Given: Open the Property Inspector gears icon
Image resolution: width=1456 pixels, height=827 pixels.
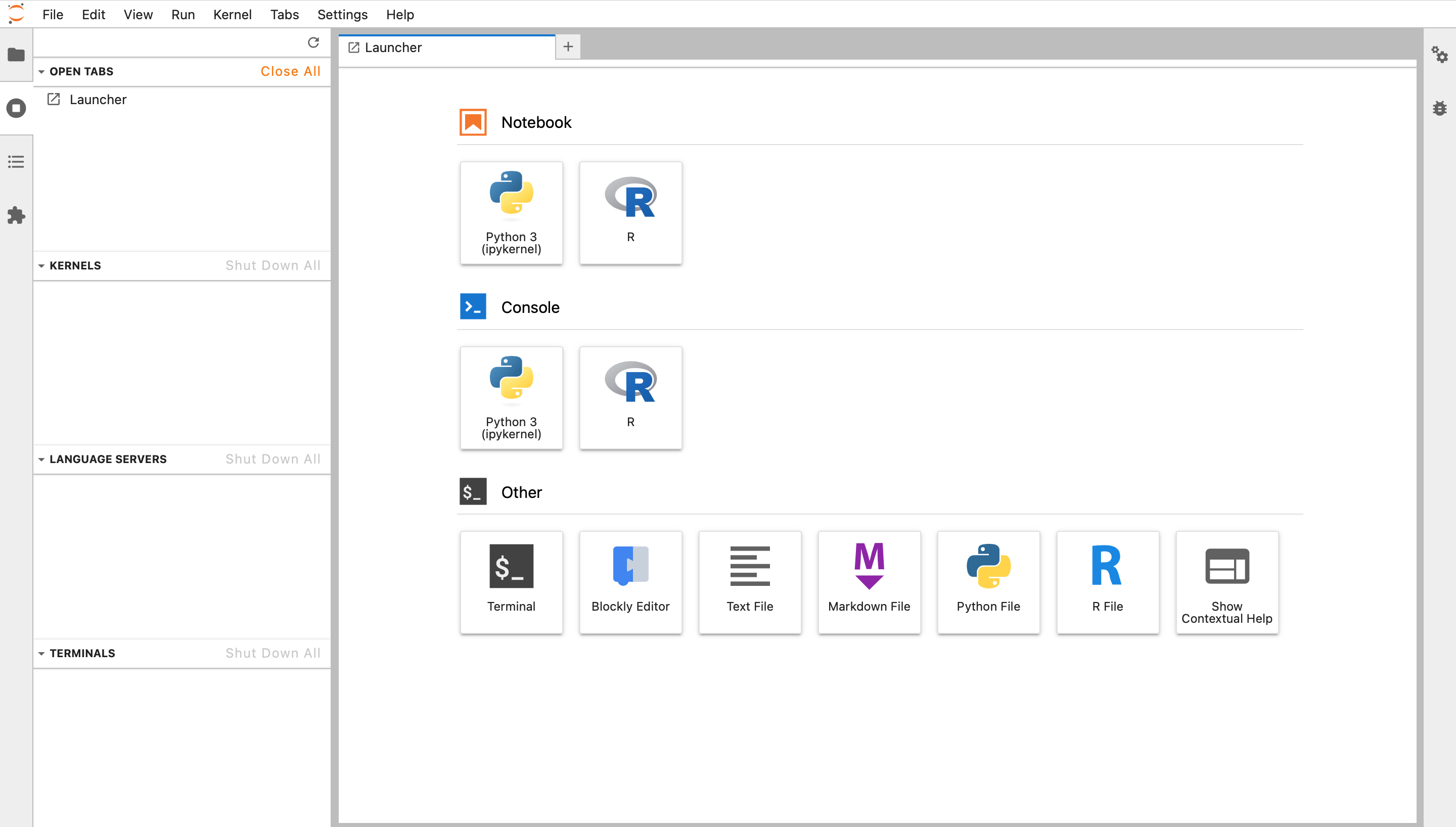Looking at the screenshot, I should point(1439,55).
